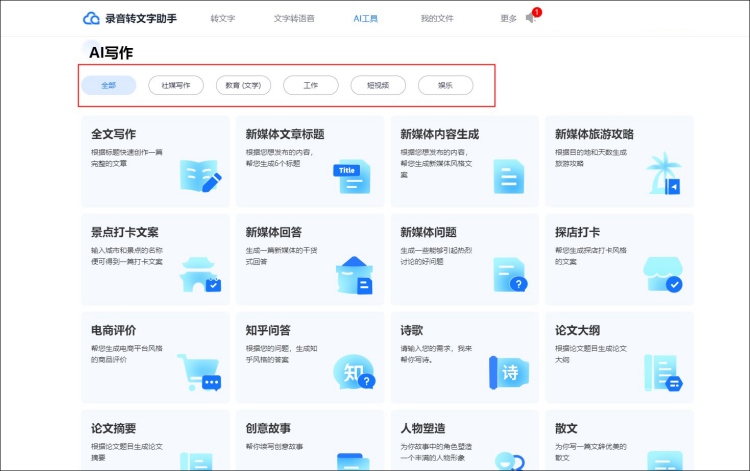The height and width of the screenshot is (471, 750).
Task: Click the document icon in 论文摘要 card
Action: 196,462
